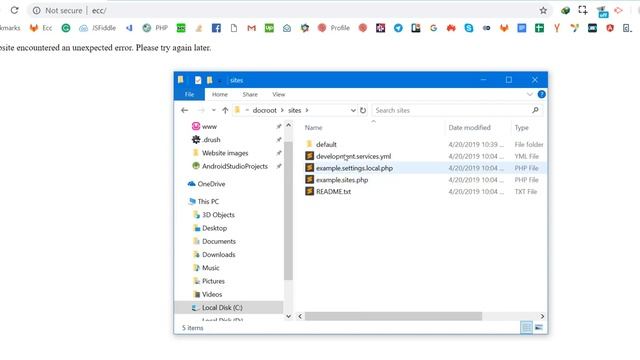Image resolution: width=640 pixels, height=360 pixels.
Task: Open www in Quick access
Action: pyautogui.click(x=209, y=127)
